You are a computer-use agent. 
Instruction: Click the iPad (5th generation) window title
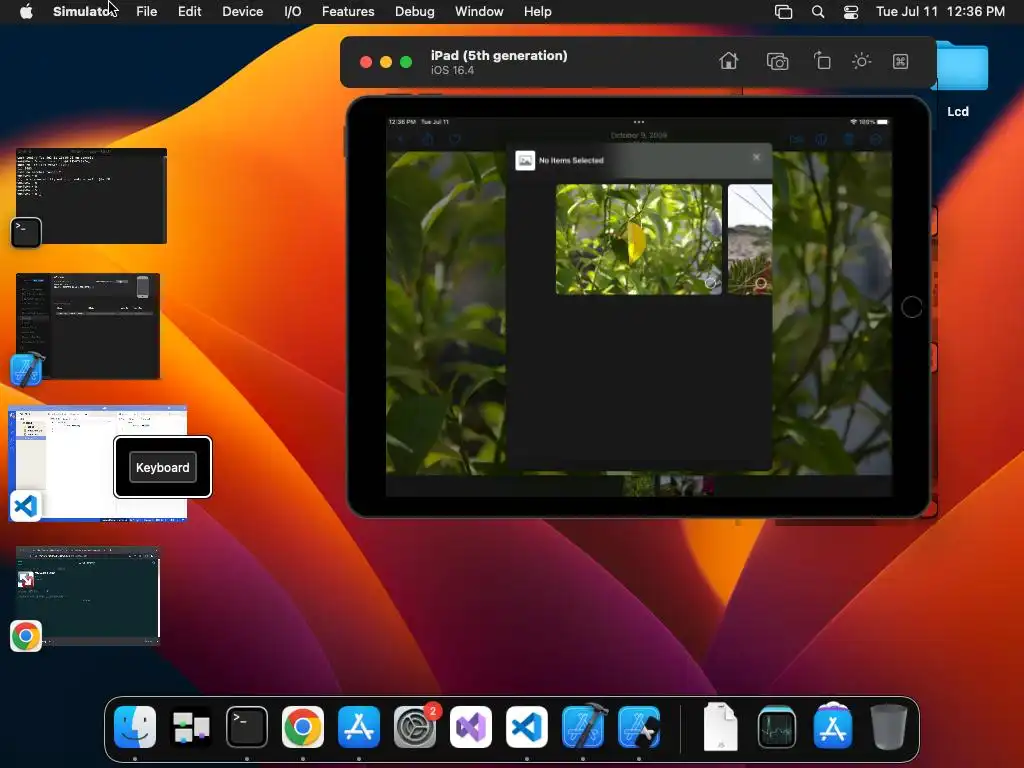(x=499, y=56)
